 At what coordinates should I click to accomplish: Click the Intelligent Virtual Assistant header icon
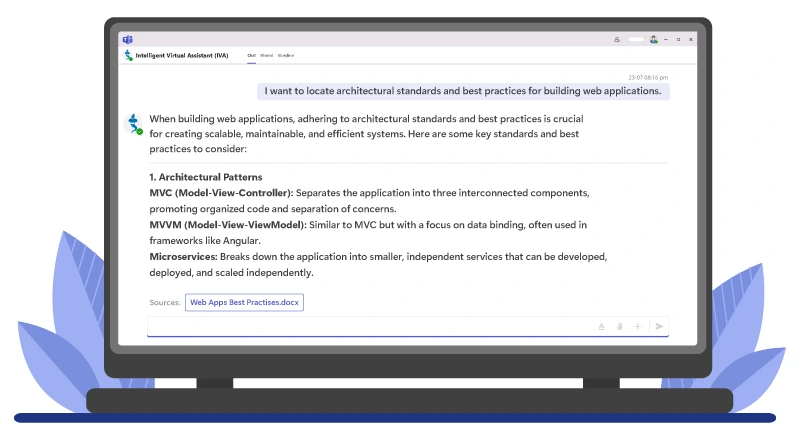[127, 55]
